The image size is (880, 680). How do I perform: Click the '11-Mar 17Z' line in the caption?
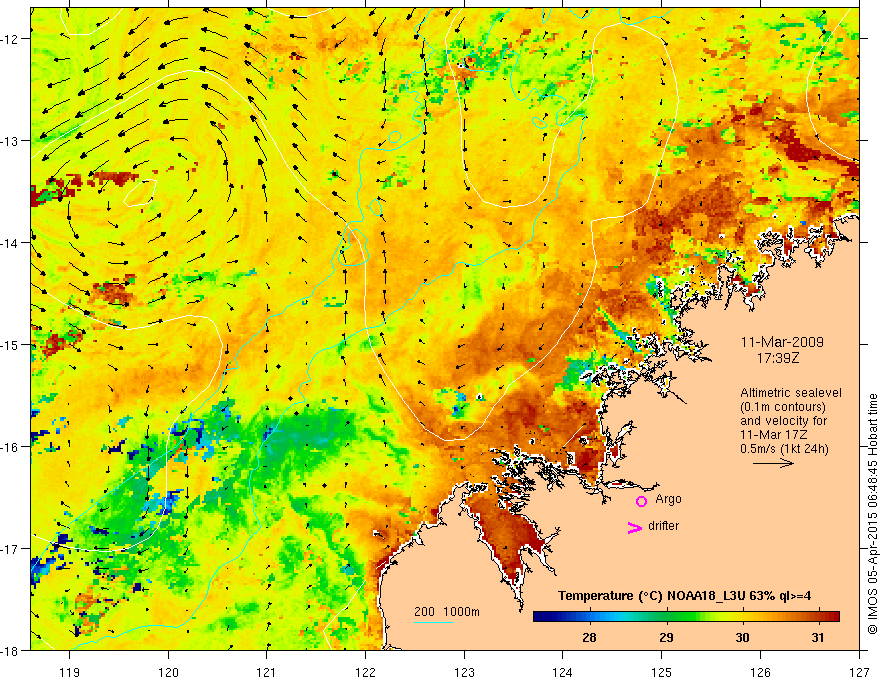tap(771, 435)
